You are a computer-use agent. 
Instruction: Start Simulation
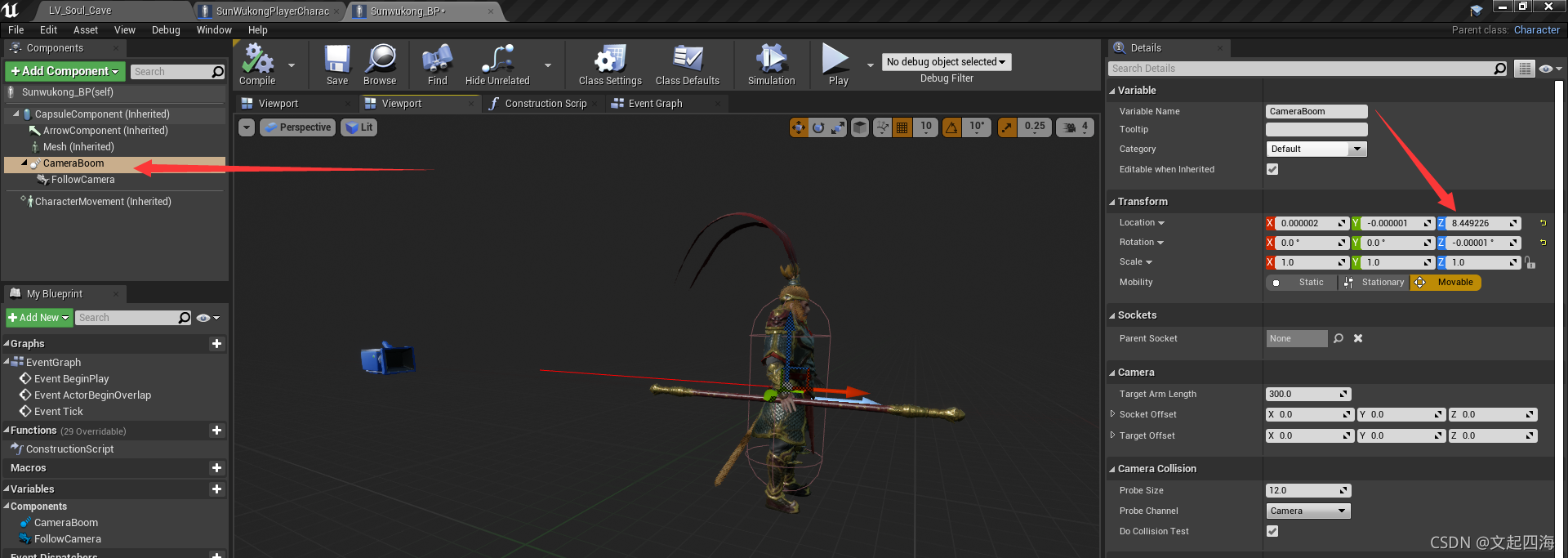(771, 65)
